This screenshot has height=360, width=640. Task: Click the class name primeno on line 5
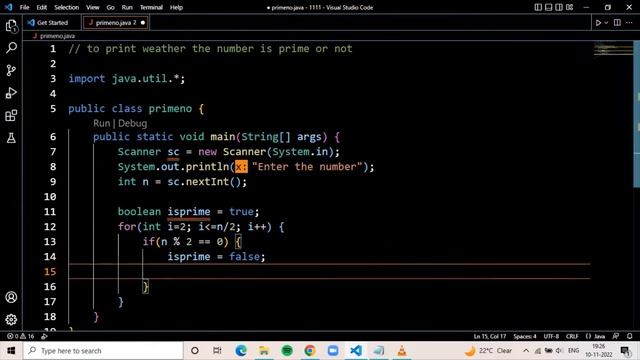(170, 109)
